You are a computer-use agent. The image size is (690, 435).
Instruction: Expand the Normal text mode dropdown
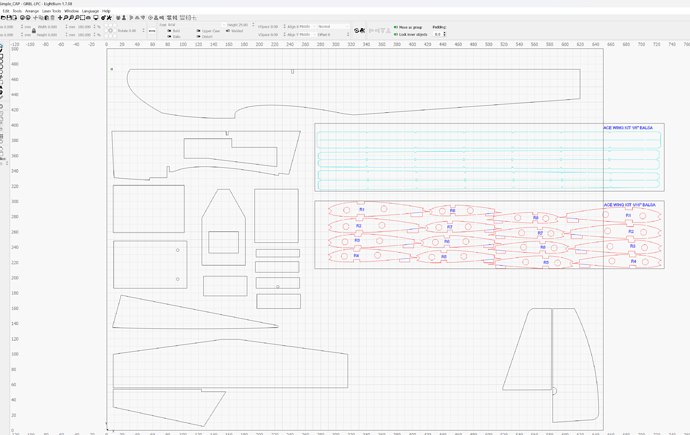pyautogui.click(x=334, y=27)
